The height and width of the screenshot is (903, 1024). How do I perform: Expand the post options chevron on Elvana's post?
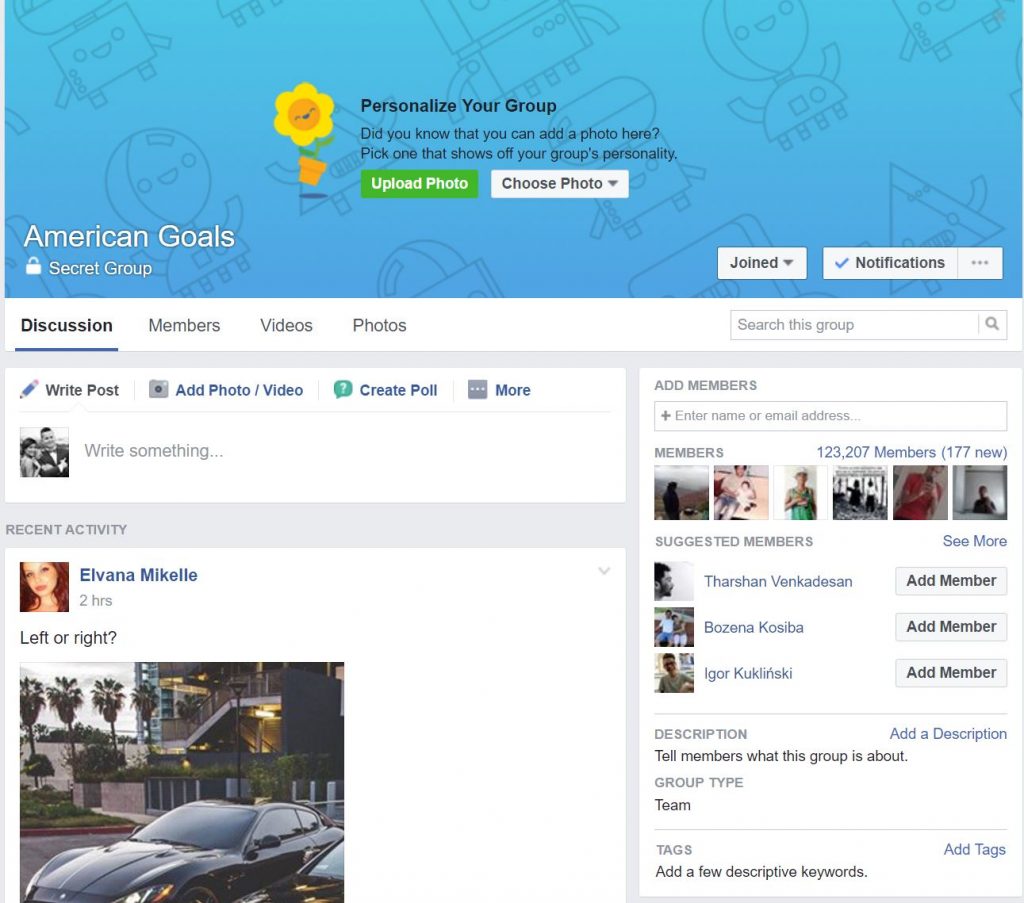pos(604,571)
